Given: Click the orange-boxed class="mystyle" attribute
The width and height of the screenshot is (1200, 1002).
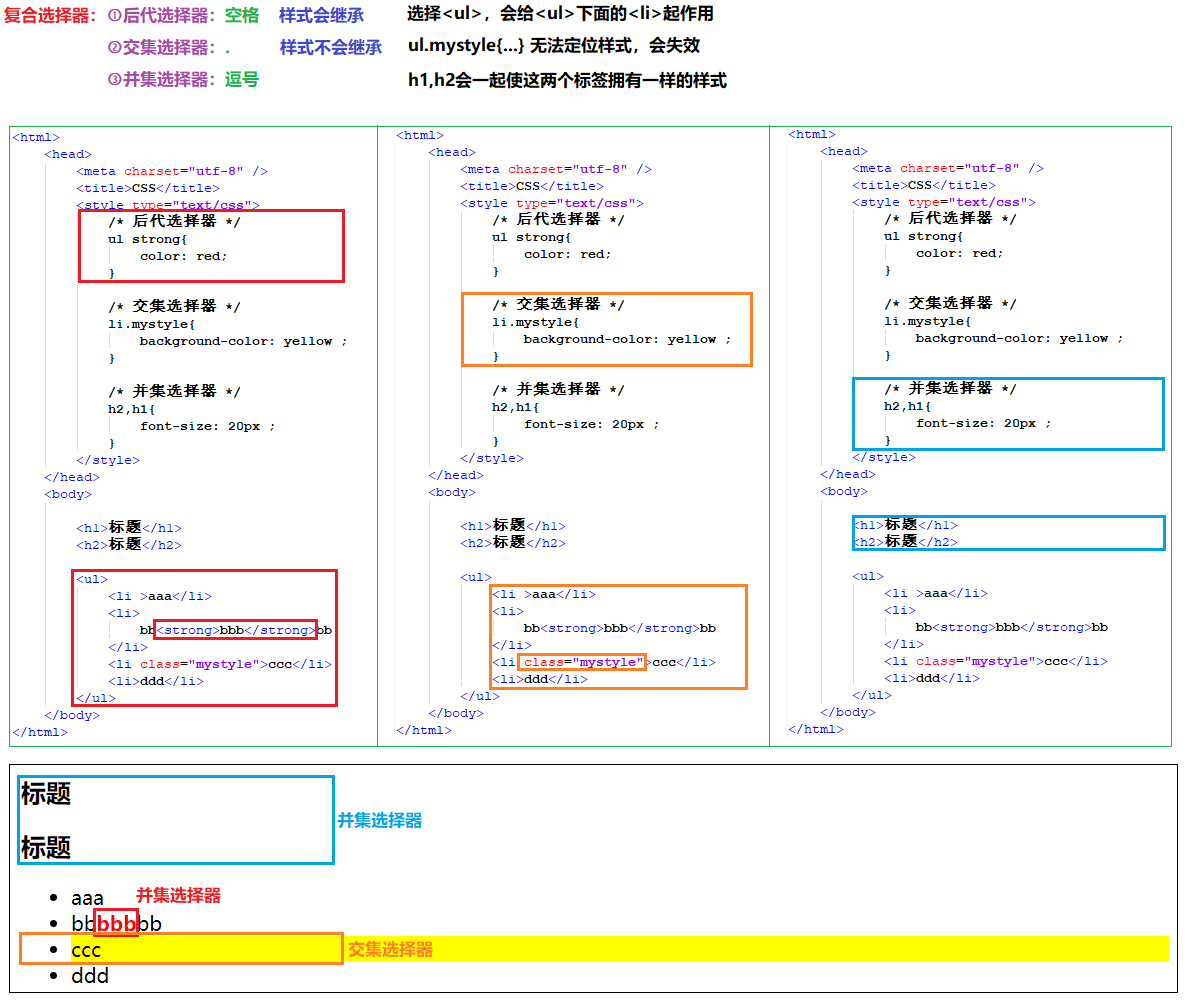Looking at the screenshot, I should pos(582,662).
